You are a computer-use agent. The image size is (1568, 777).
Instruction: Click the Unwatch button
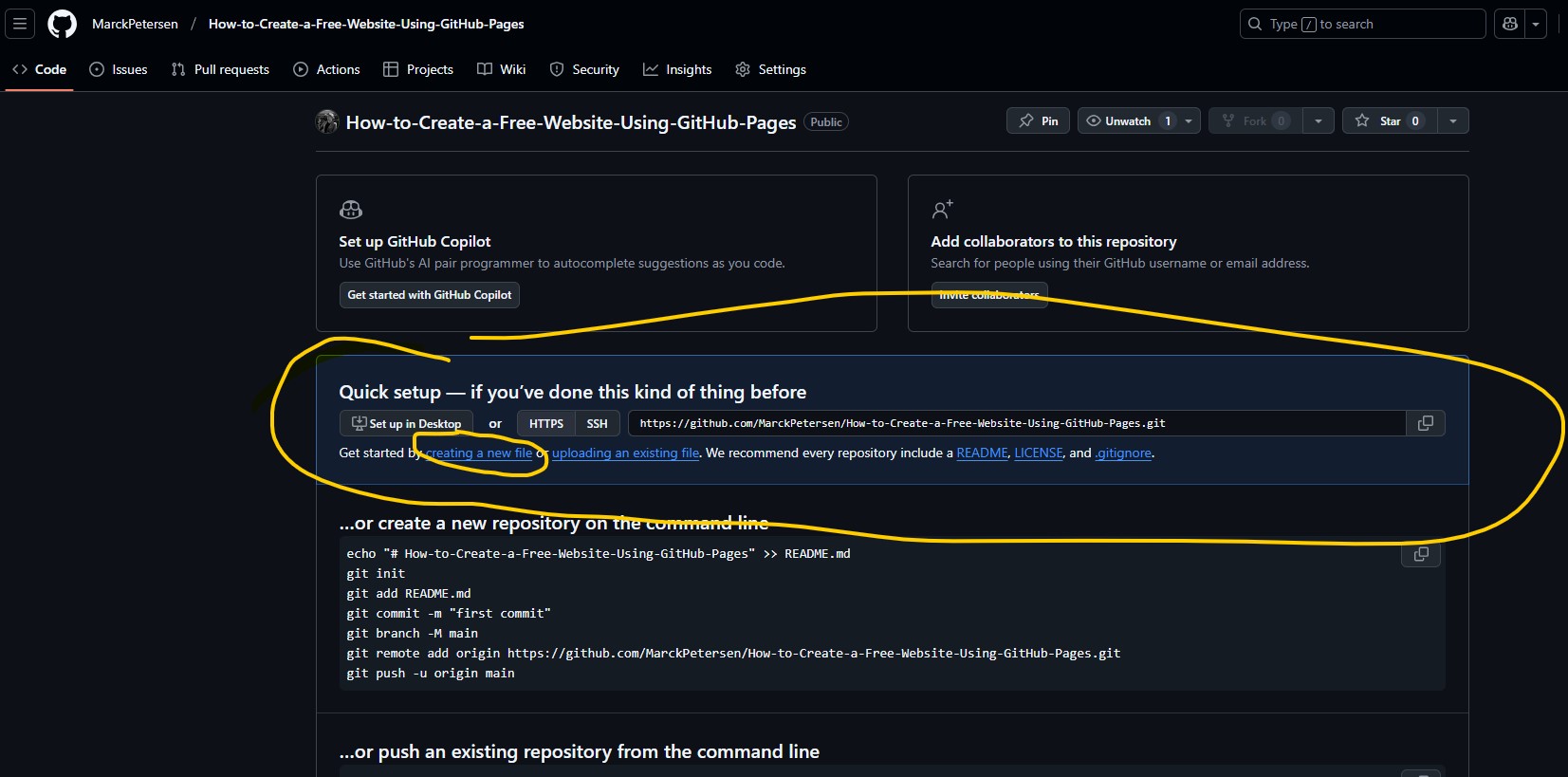click(x=1128, y=121)
